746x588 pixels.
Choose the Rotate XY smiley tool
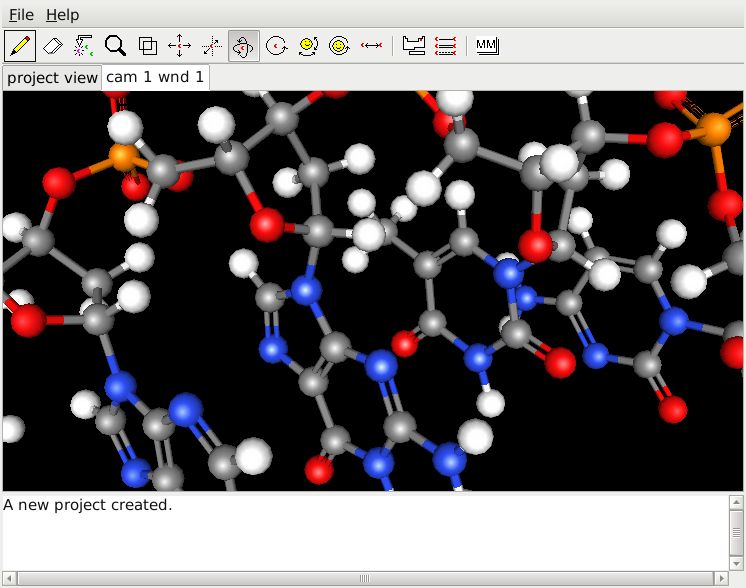pyautogui.click(x=308, y=46)
